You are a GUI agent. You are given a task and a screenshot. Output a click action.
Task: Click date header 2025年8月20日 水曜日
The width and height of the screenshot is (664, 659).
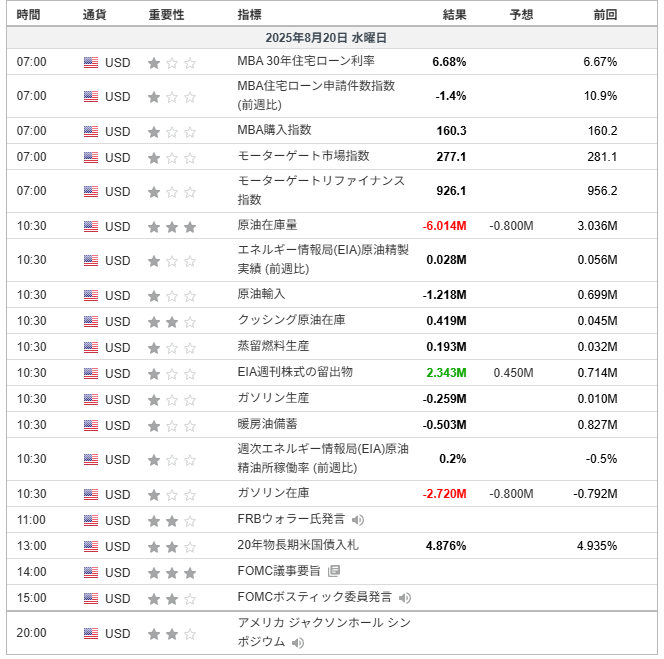coord(326,38)
